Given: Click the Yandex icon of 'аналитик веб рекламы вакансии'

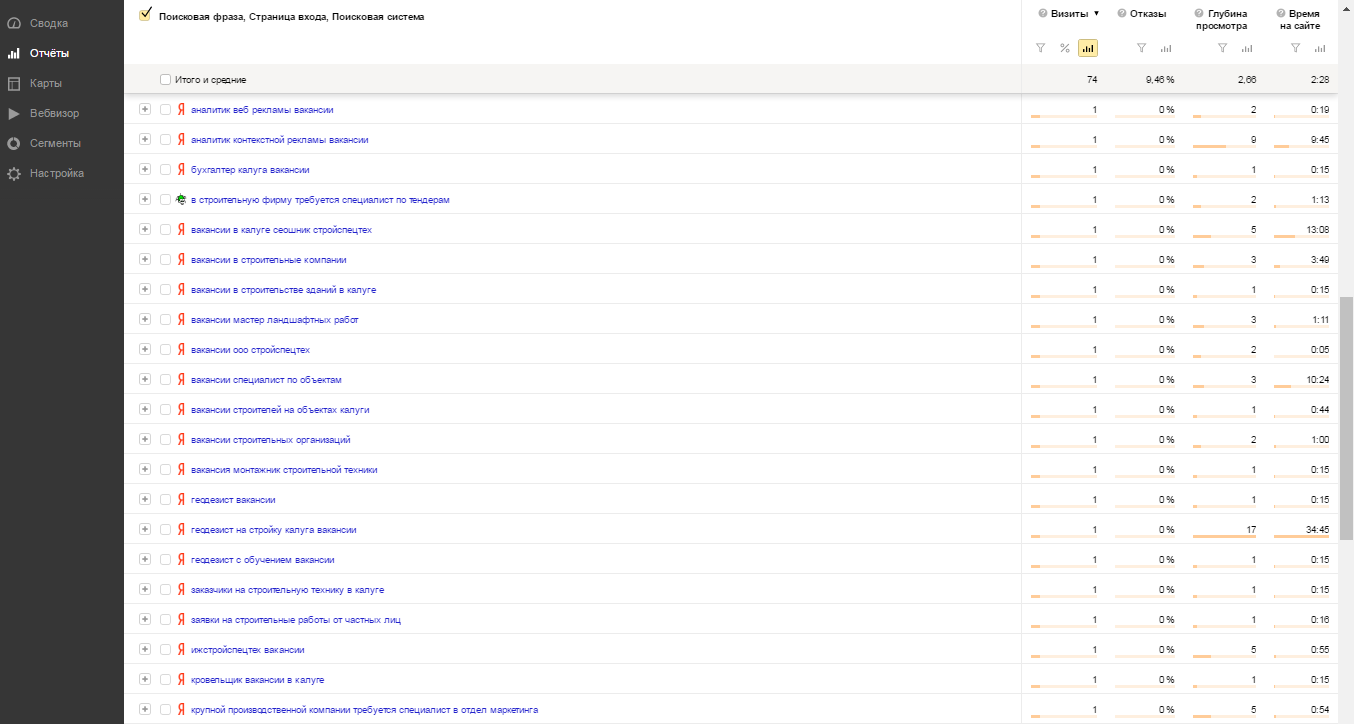Looking at the screenshot, I should [181, 110].
